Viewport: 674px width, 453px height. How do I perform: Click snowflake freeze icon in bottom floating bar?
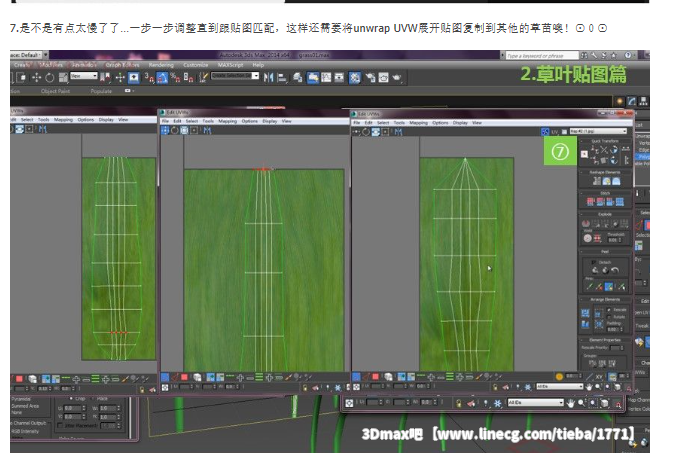[x=497, y=403]
